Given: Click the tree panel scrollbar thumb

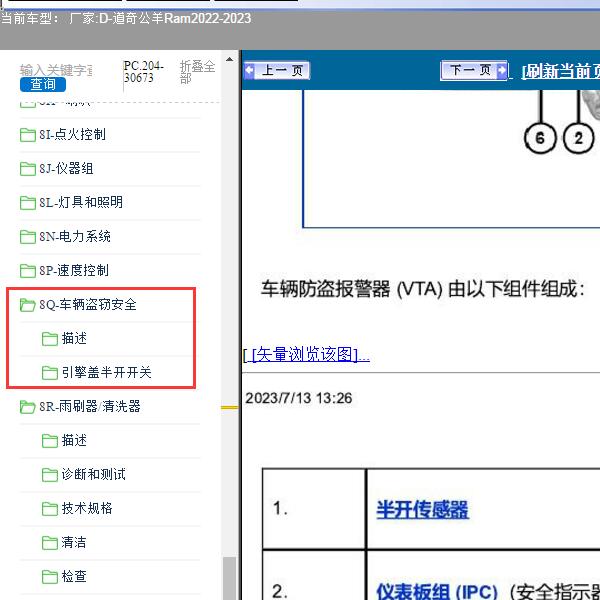Looking at the screenshot, I should (230, 579).
